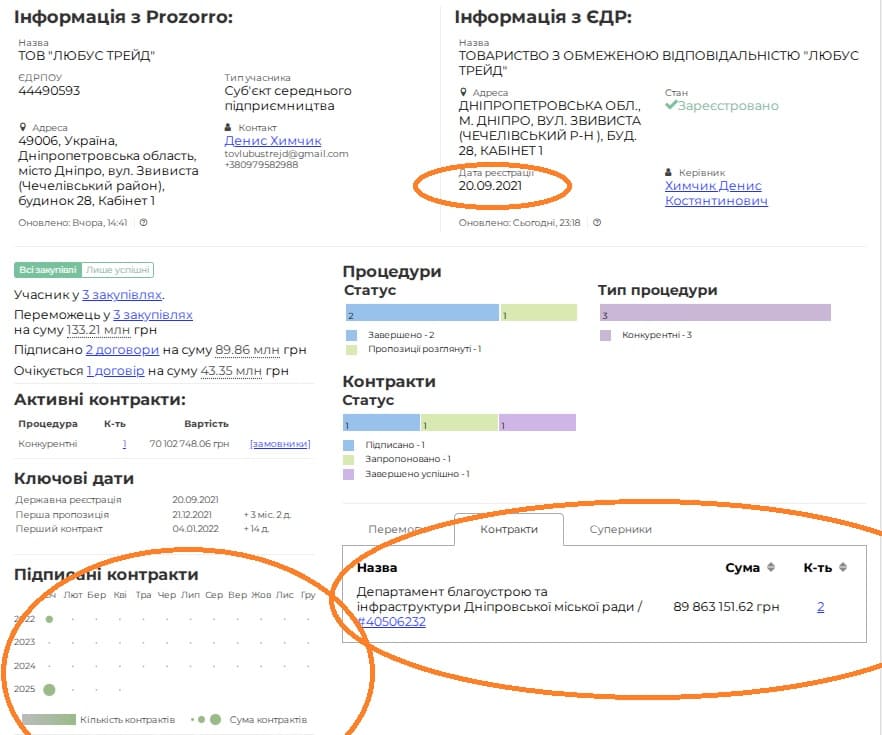This screenshot has width=882, height=735.
Task: Click the map pin icon in Prozorro address
Action: point(22,128)
